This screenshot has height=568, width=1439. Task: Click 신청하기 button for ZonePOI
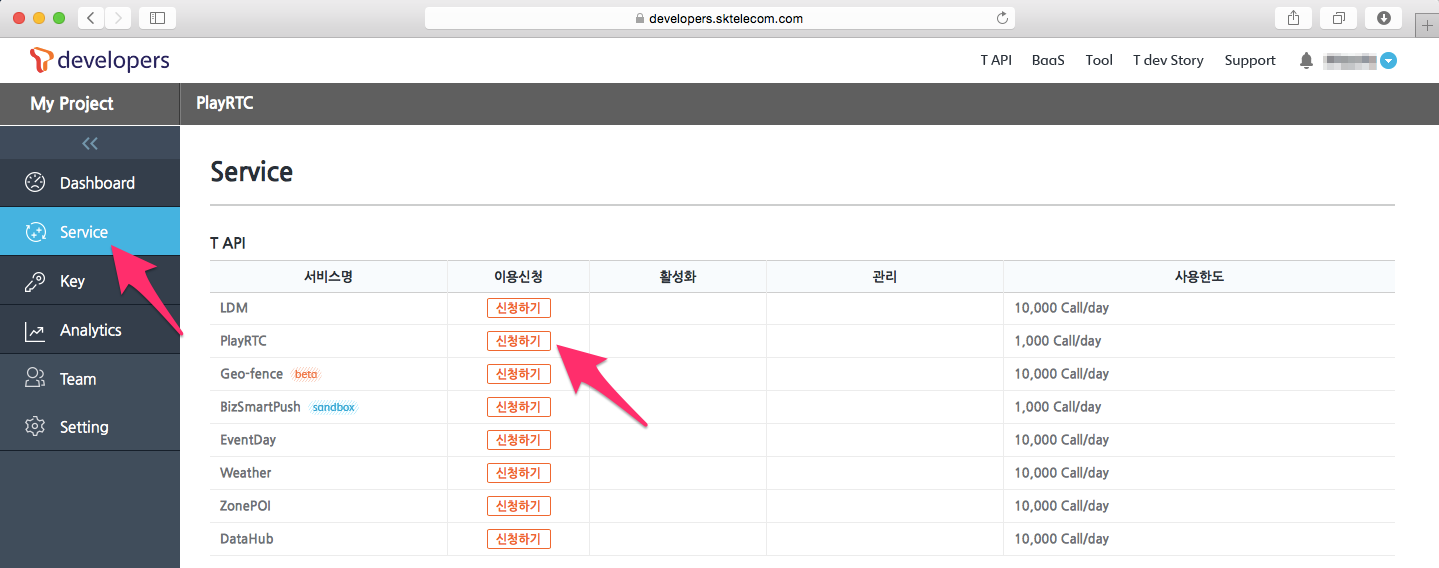(x=518, y=506)
